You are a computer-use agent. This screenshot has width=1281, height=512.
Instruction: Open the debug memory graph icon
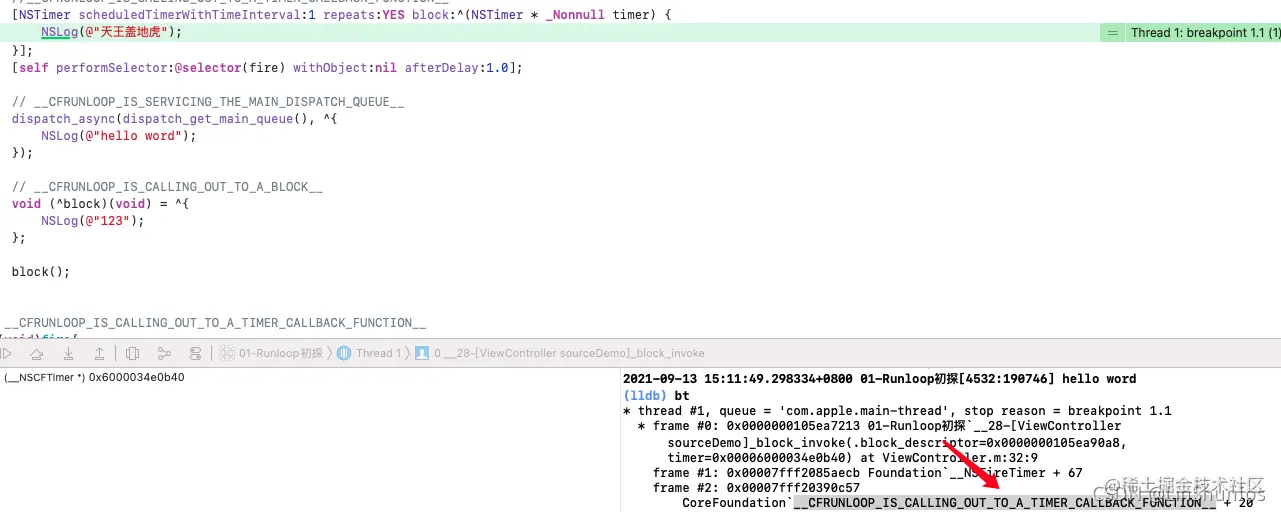(164, 353)
